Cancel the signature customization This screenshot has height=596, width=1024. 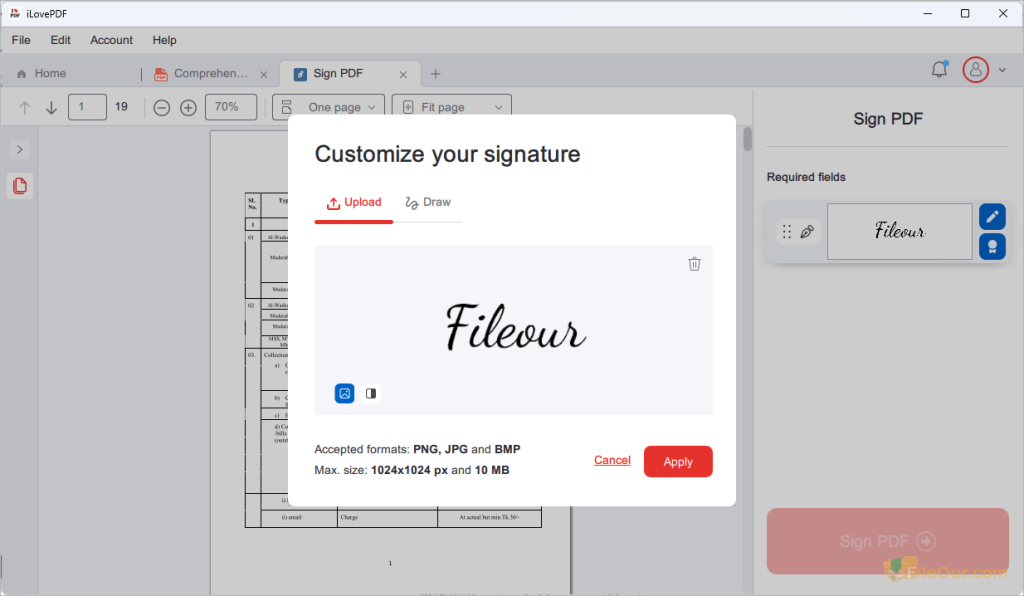point(612,460)
